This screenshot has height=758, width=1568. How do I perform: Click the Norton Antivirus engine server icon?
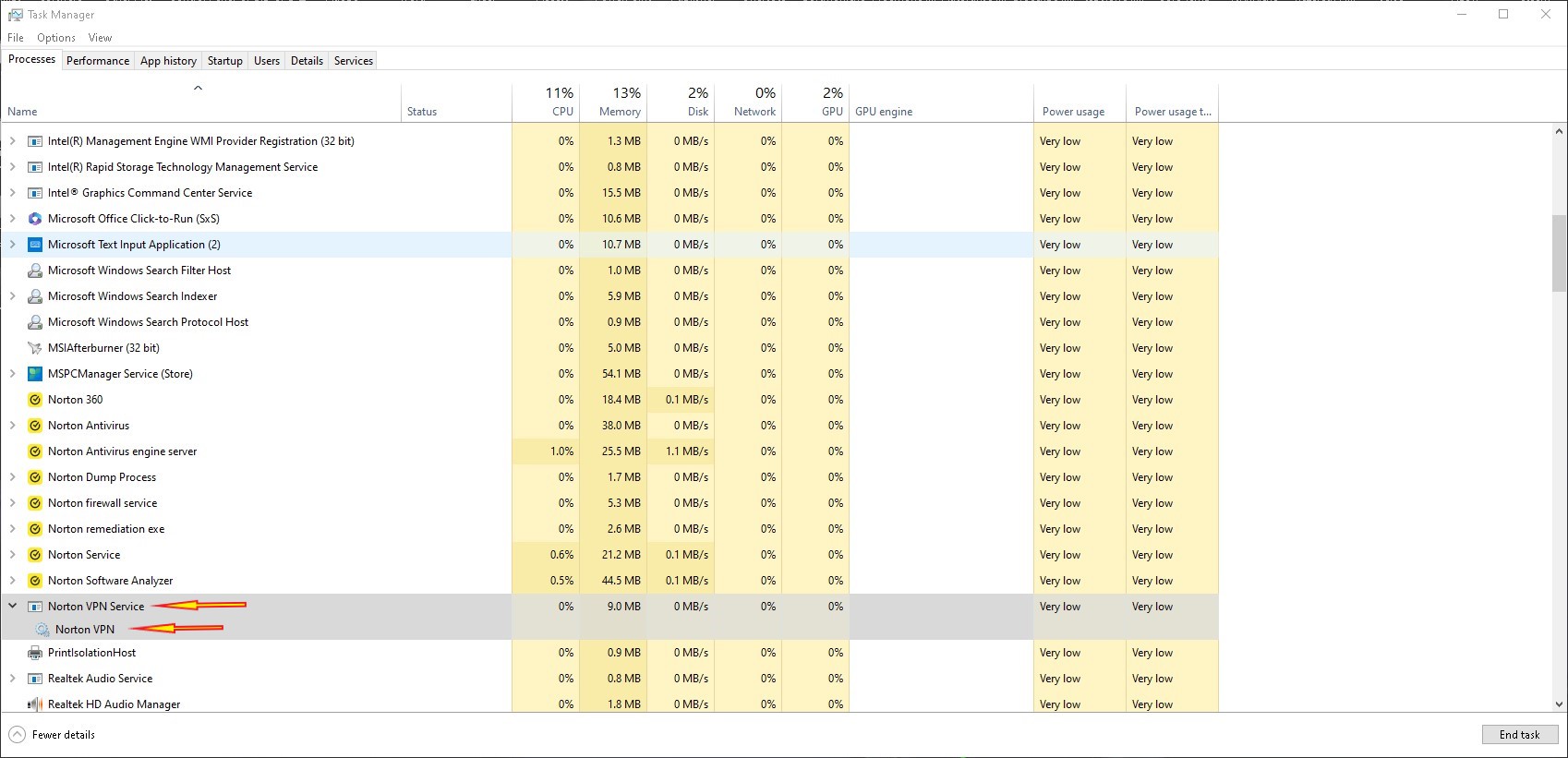coord(35,451)
